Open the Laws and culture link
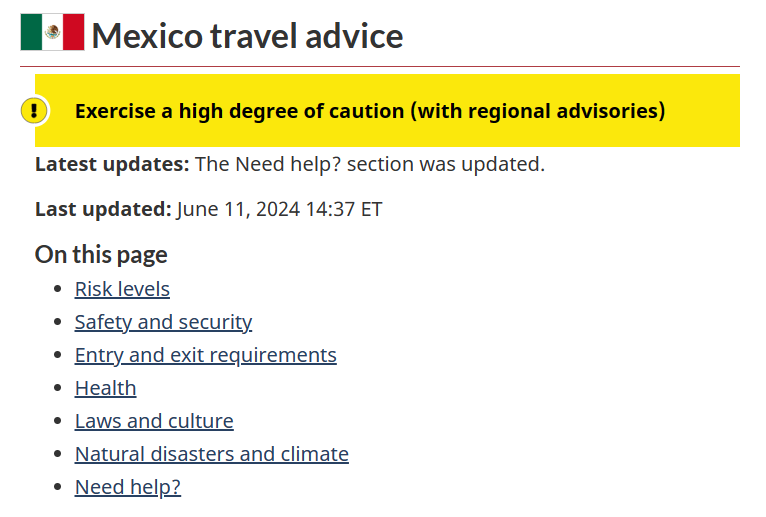 pyautogui.click(x=154, y=421)
